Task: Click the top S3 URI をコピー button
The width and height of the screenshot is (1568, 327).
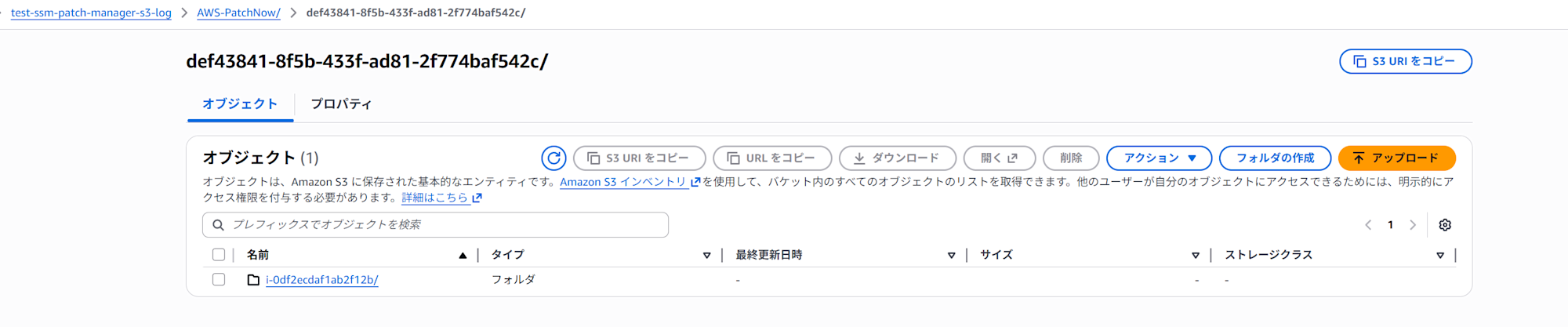Action: (1405, 61)
